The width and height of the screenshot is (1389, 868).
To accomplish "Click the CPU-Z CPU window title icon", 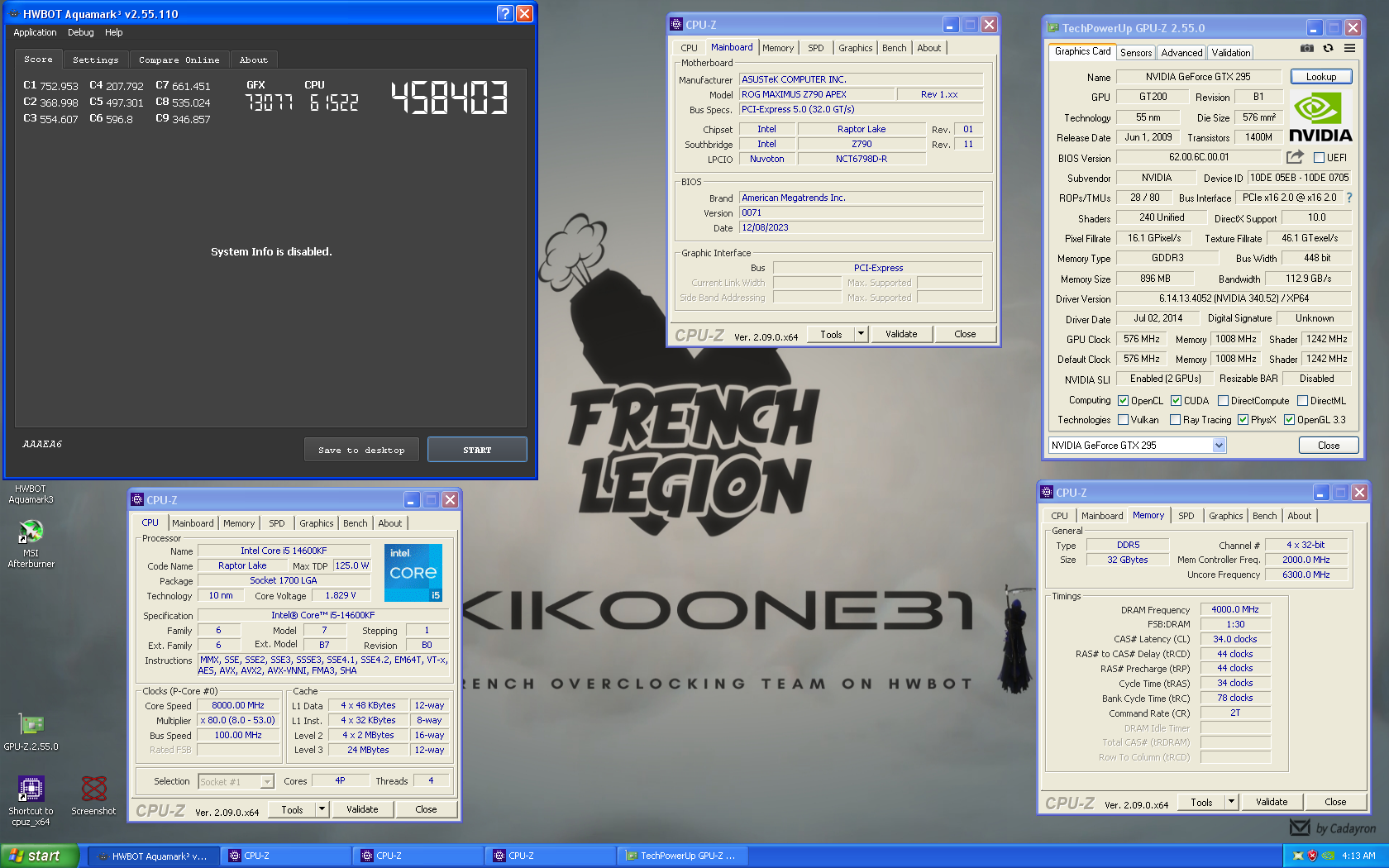I will tap(137, 500).
